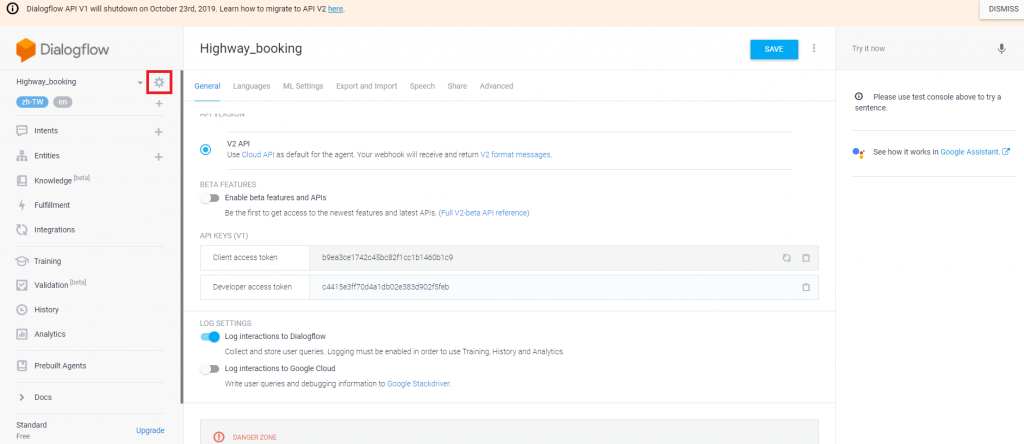Go to Fulfillment page
This screenshot has width=1024, height=444.
tap(52, 205)
